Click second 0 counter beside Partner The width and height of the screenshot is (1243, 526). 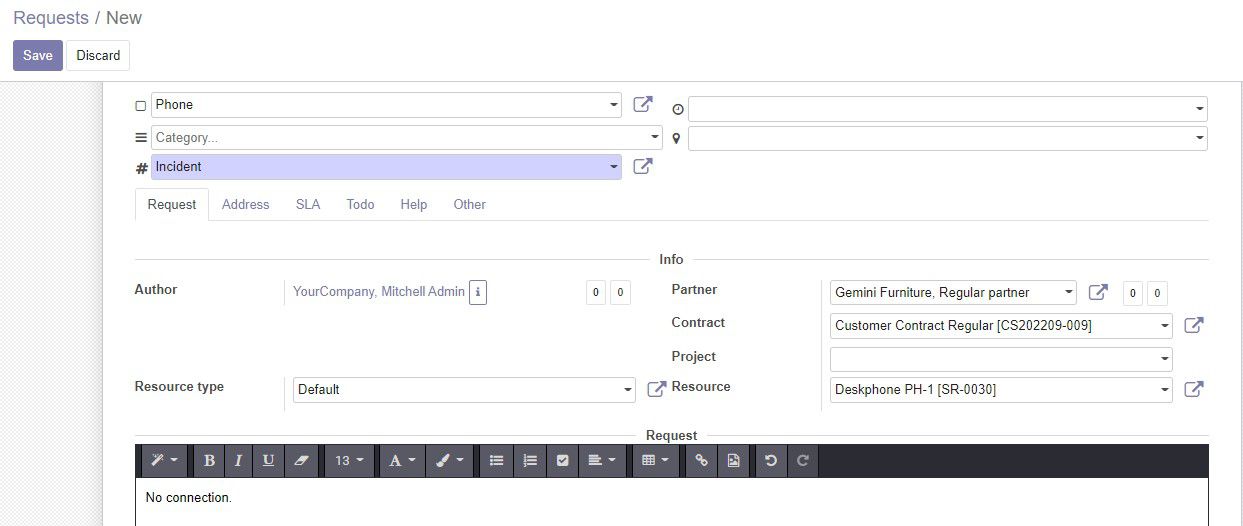pyautogui.click(x=1157, y=293)
